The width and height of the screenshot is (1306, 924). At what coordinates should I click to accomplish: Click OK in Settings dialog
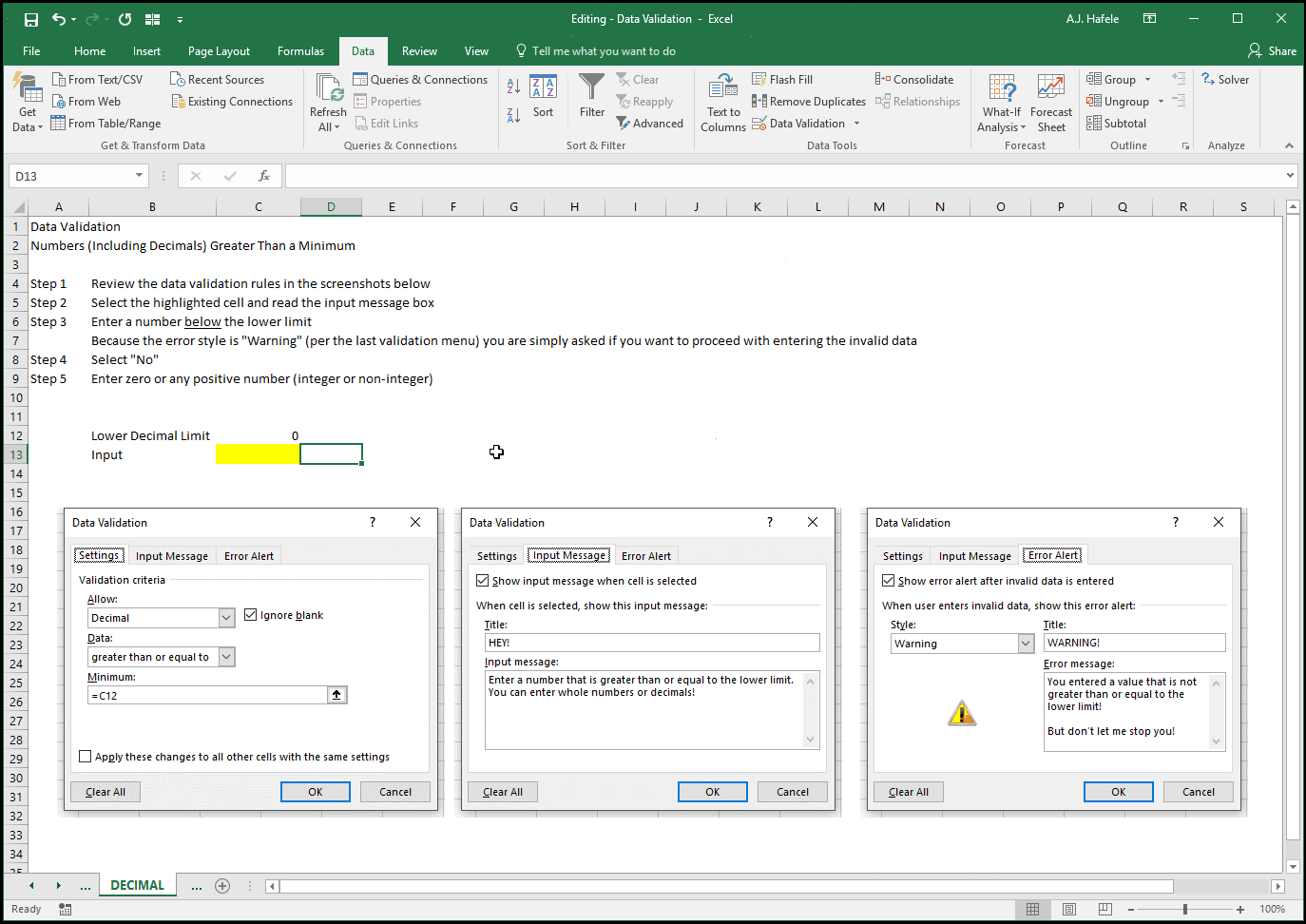316,792
